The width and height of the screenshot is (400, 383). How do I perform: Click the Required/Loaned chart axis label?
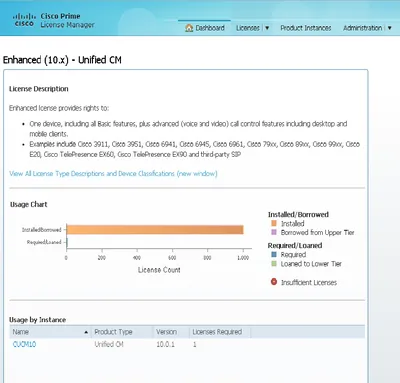44,242
